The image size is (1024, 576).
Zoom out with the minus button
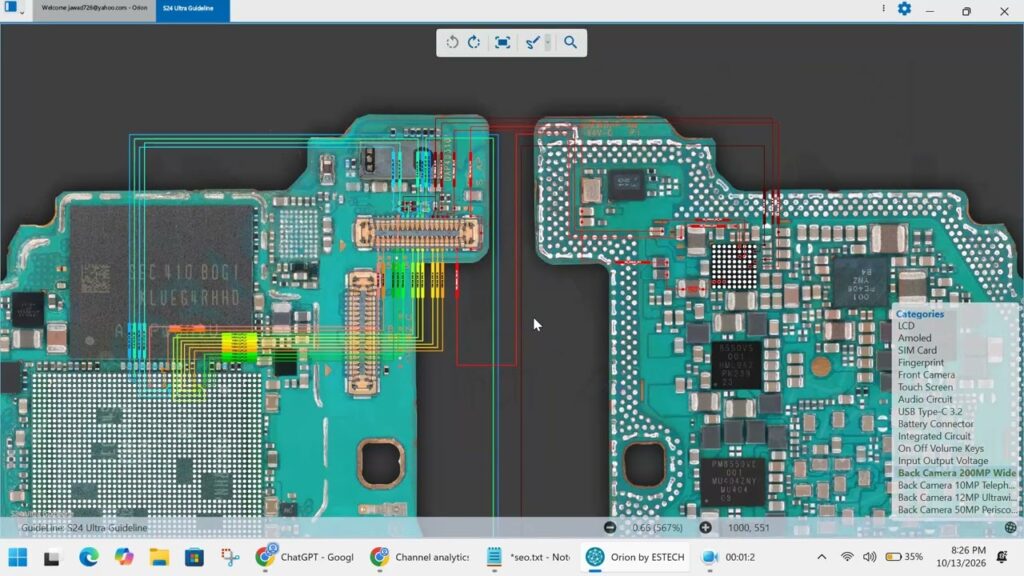[x=610, y=528]
